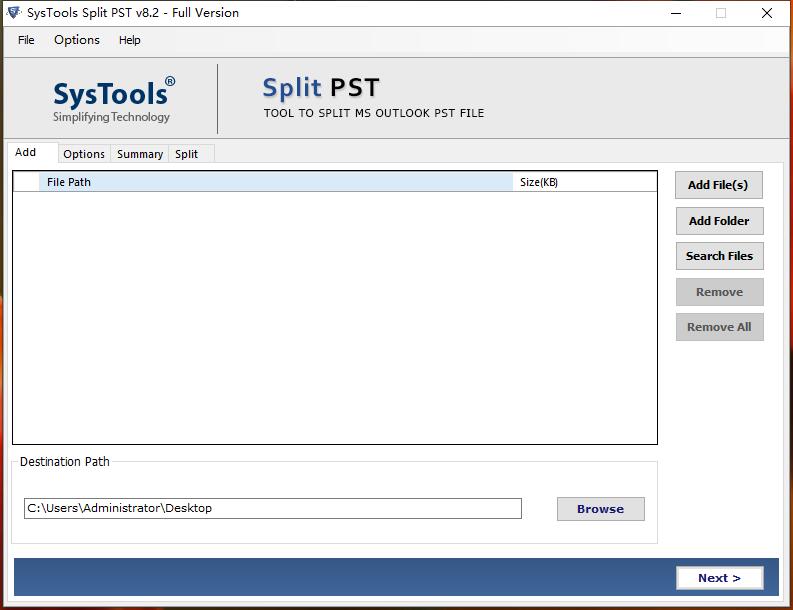The height and width of the screenshot is (610, 793).
Task: Click the Add File(s) button
Action: pyautogui.click(x=718, y=185)
